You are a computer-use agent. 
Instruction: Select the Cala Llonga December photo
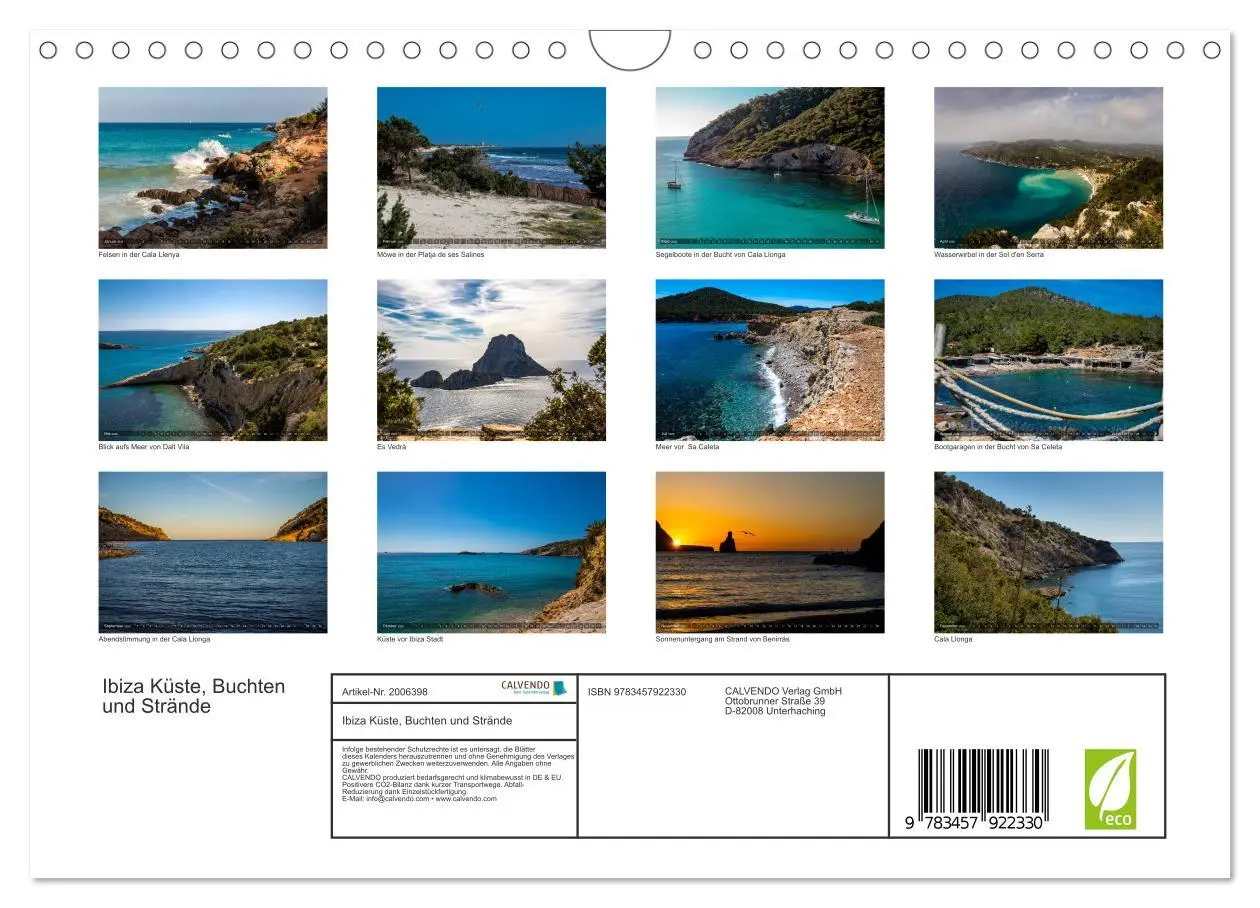(1048, 552)
